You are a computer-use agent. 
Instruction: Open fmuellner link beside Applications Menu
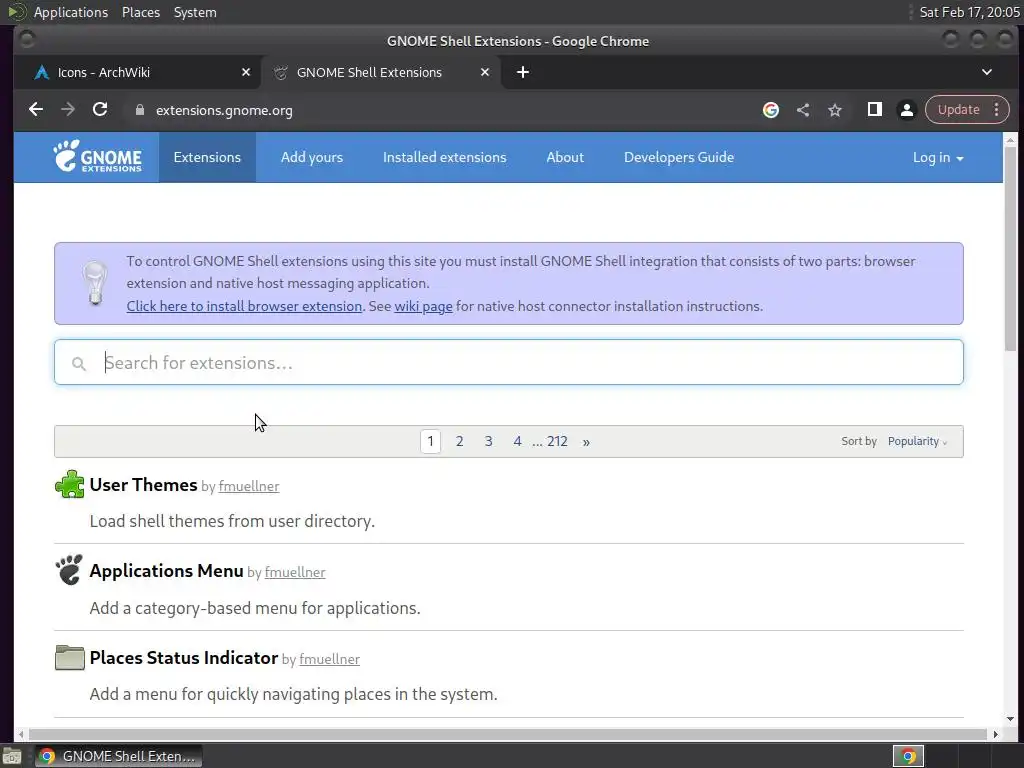(x=295, y=573)
